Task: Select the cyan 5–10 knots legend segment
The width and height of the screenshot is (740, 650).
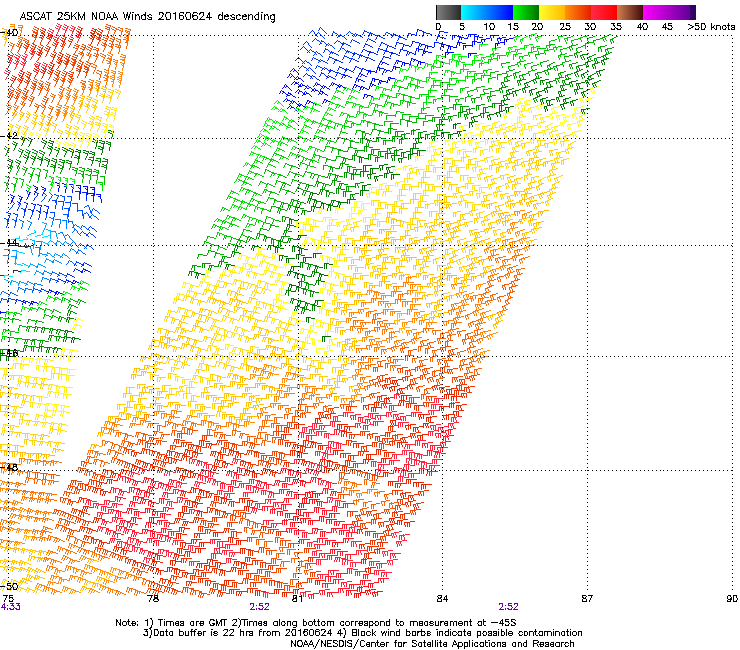Action: pos(474,12)
